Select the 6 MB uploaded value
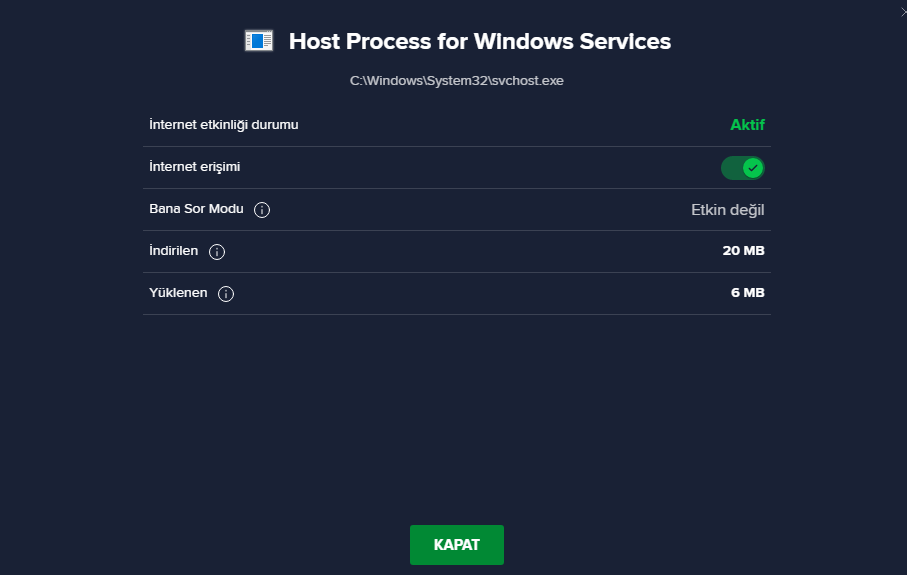Image resolution: width=907 pixels, height=575 pixels. (x=748, y=293)
